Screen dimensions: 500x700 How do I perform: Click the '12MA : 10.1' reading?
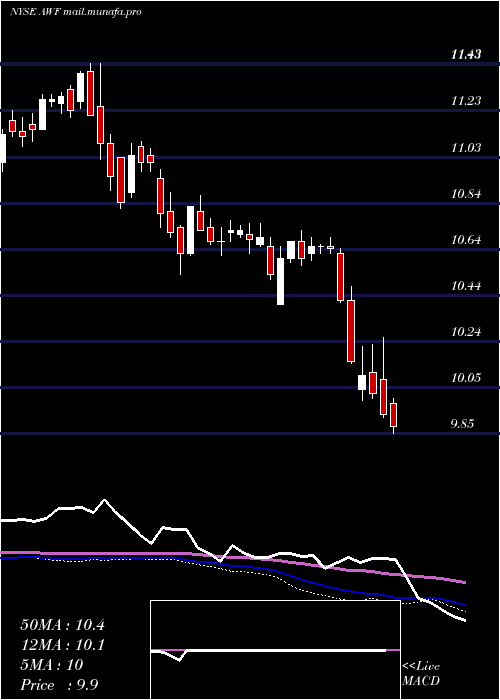62,645
